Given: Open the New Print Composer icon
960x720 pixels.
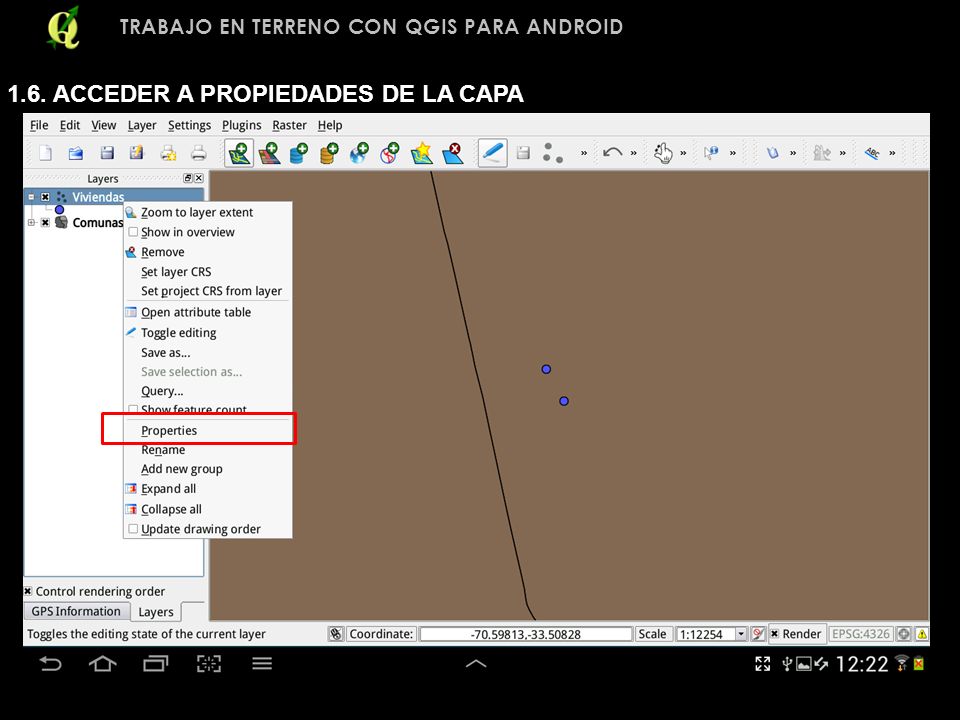Looking at the screenshot, I should coord(168,152).
